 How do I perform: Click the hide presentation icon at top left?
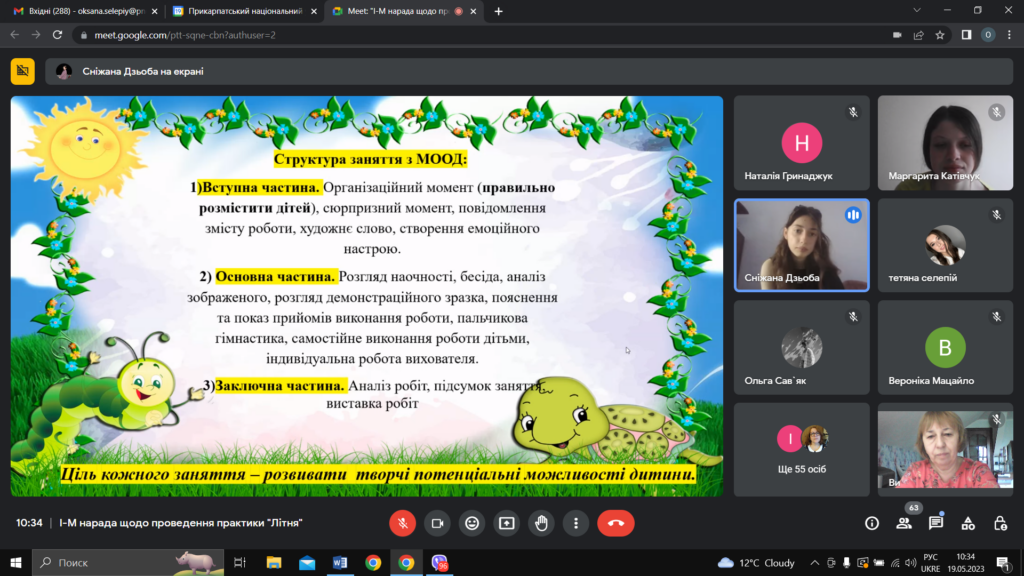pos(23,71)
